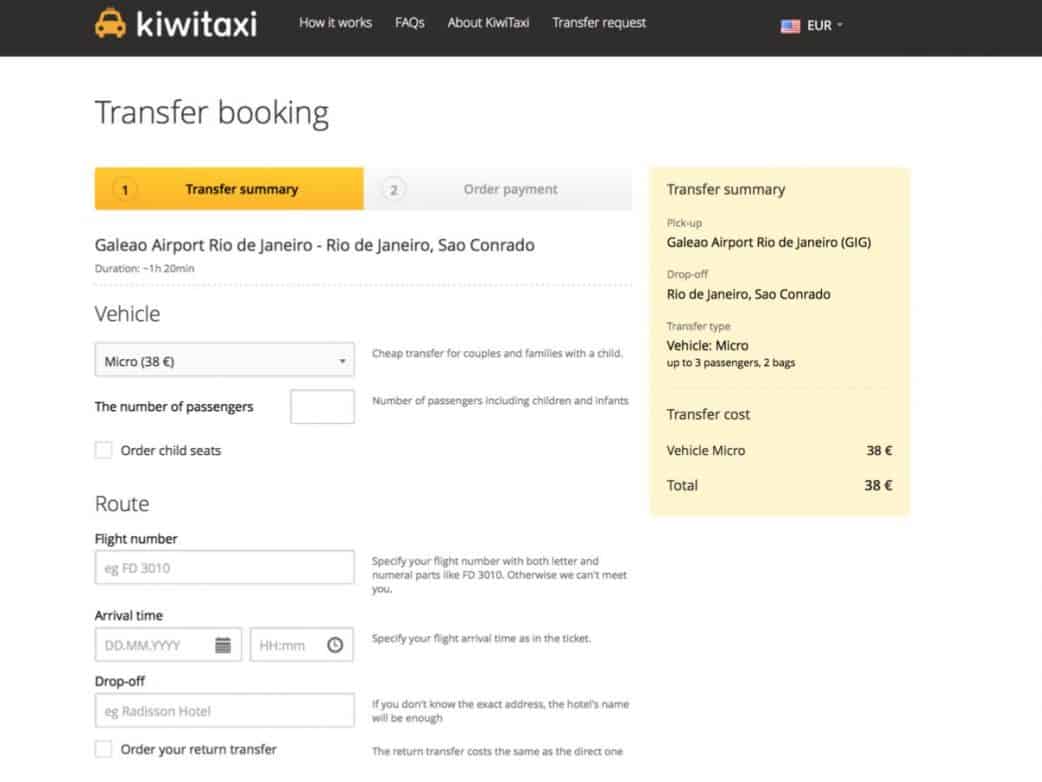
Task: Tick the Order your return transfer checkbox
Action: pos(104,749)
